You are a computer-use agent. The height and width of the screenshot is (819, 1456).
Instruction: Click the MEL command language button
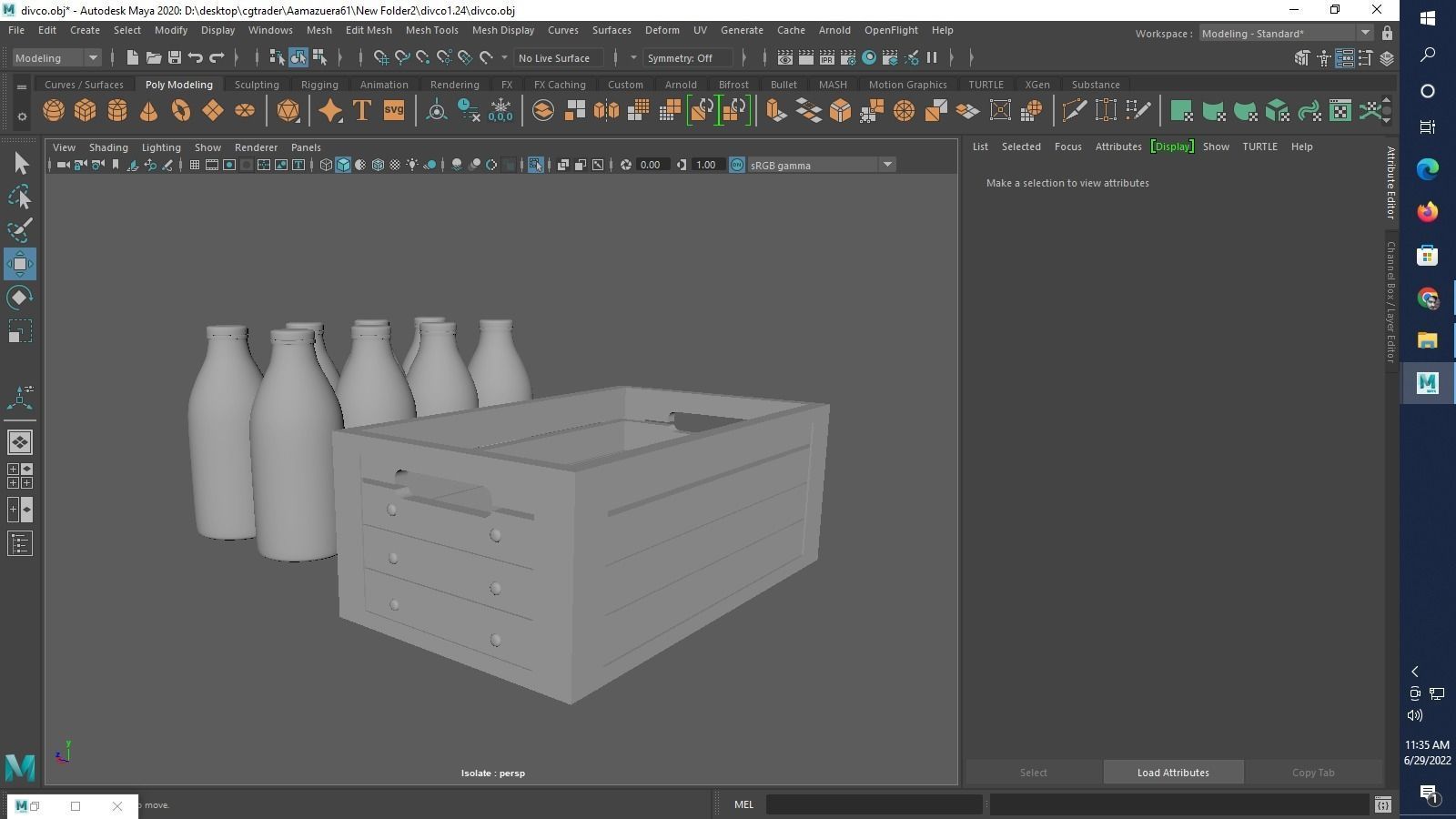pyautogui.click(x=743, y=804)
